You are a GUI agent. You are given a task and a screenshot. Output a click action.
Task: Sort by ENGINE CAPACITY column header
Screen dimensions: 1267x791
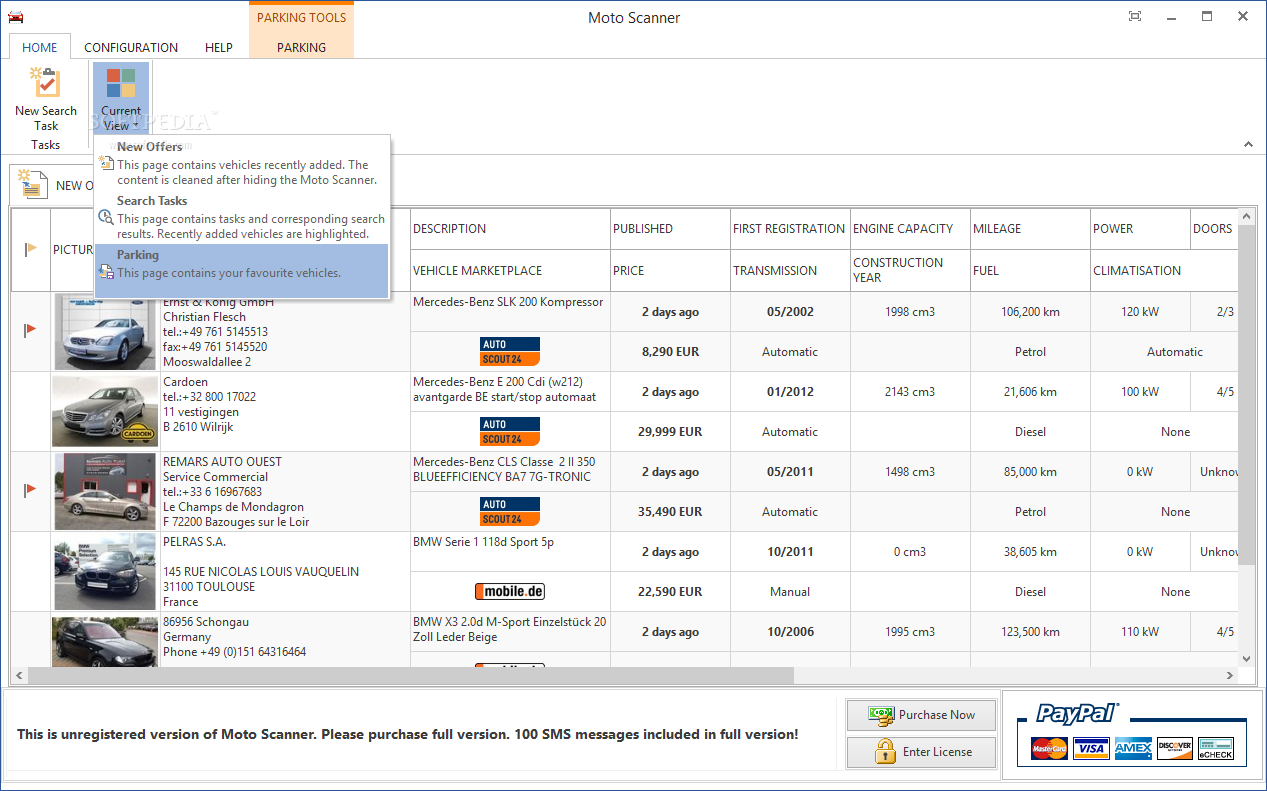coord(910,229)
